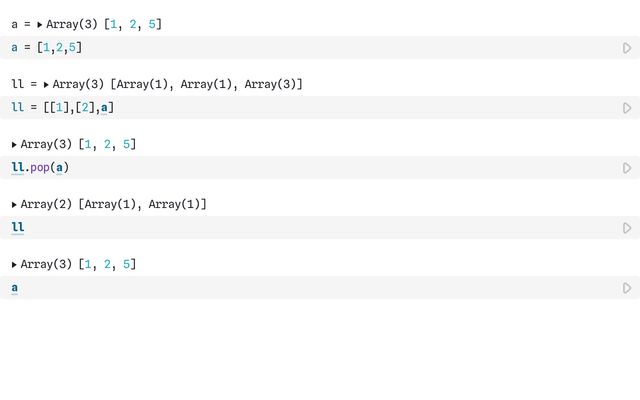Expand the Array(2) output triangle
This screenshot has width=640, height=400.
[x=14, y=204]
